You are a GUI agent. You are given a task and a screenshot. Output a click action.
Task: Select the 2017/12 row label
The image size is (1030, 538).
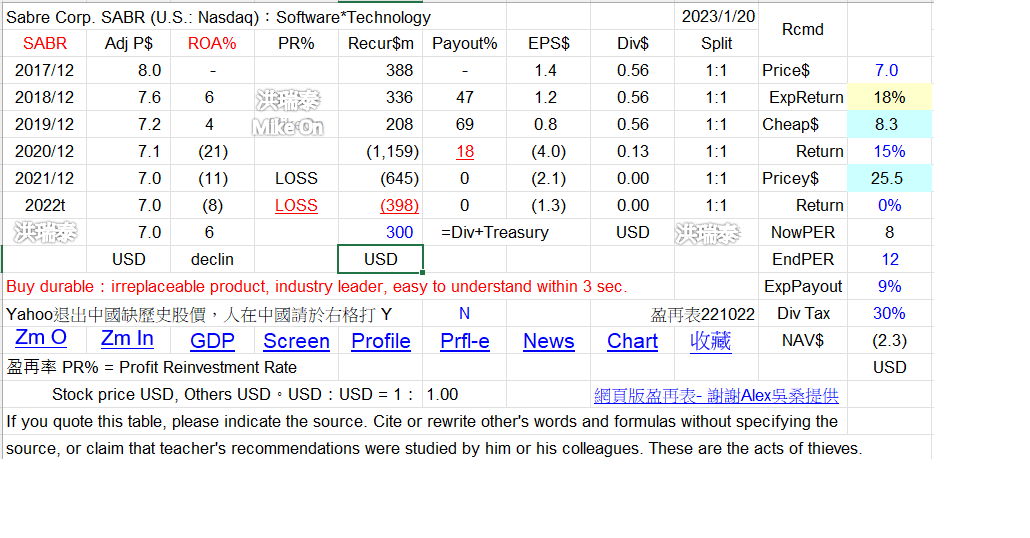point(44,70)
